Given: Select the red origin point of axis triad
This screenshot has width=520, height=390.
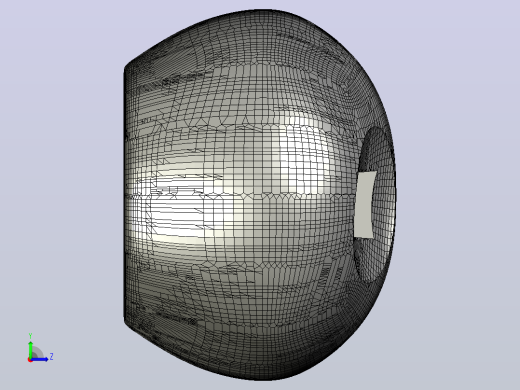Looking at the screenshot, I should click(x=30, y=360).
